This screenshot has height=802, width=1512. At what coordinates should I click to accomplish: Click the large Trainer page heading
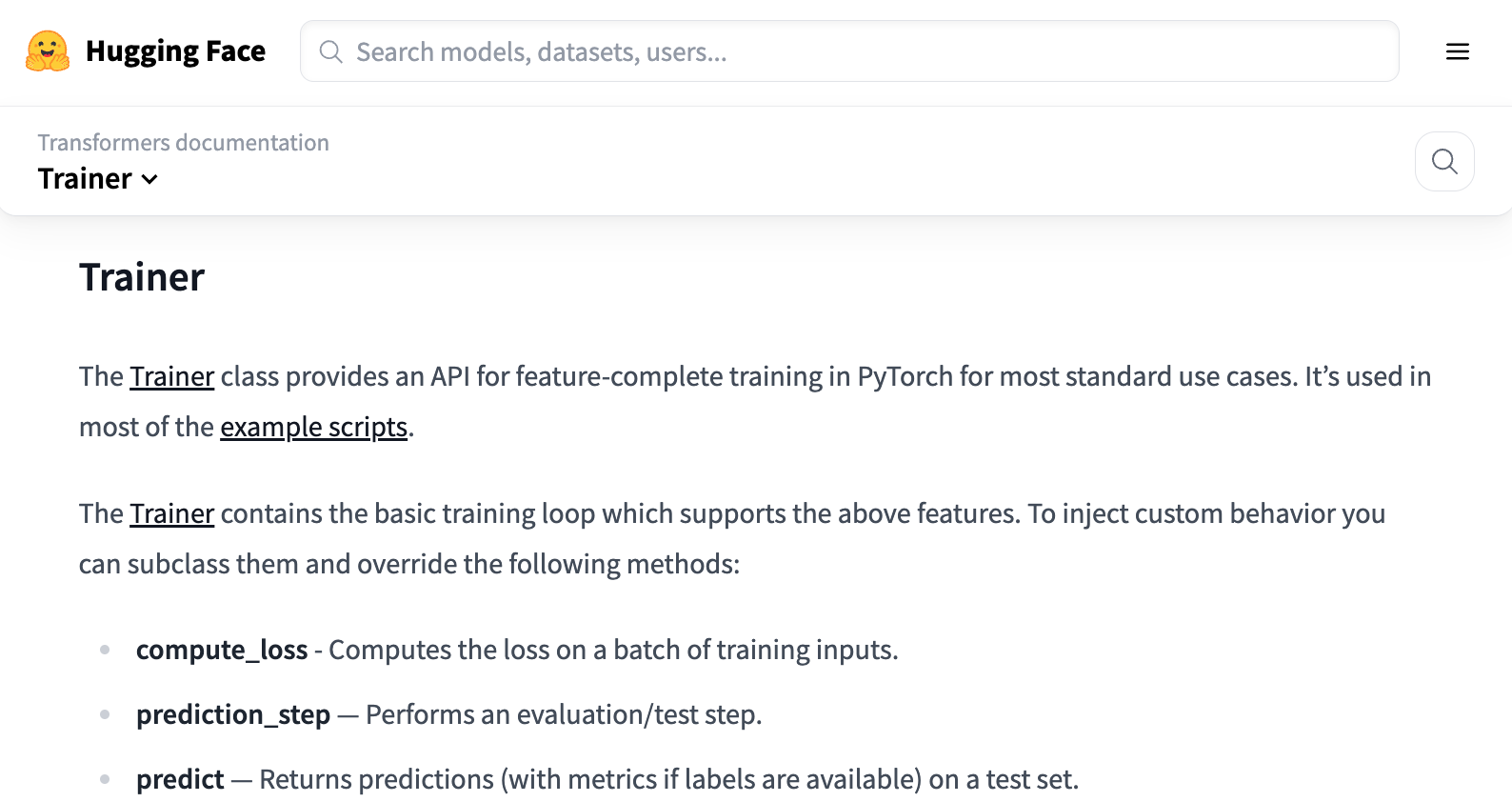tap(142, 277)
